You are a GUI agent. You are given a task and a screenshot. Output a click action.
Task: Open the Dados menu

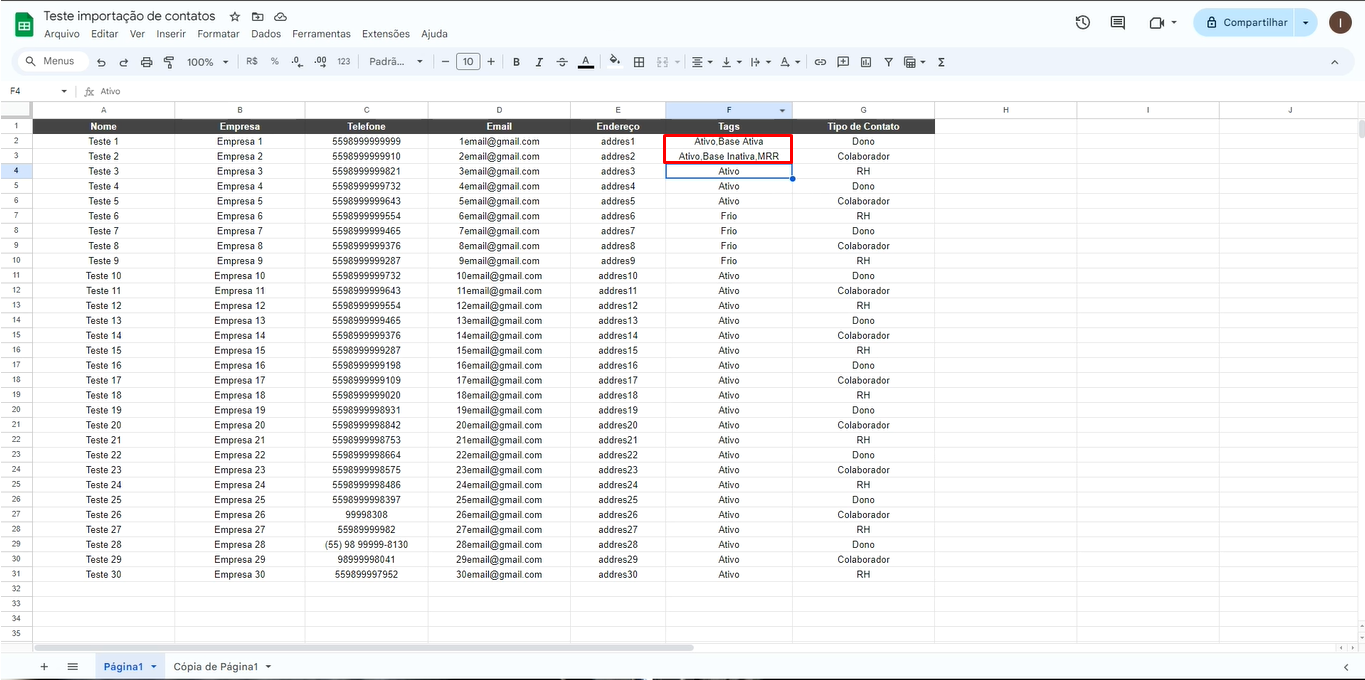pyautogui.click(x=266, y=34)
